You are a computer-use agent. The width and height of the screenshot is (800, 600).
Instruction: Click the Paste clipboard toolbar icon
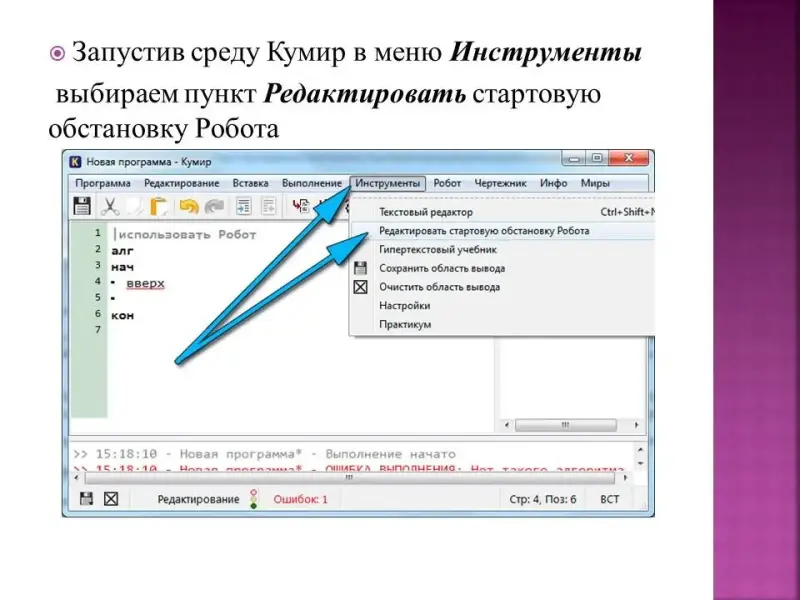(x=158, y=207)
